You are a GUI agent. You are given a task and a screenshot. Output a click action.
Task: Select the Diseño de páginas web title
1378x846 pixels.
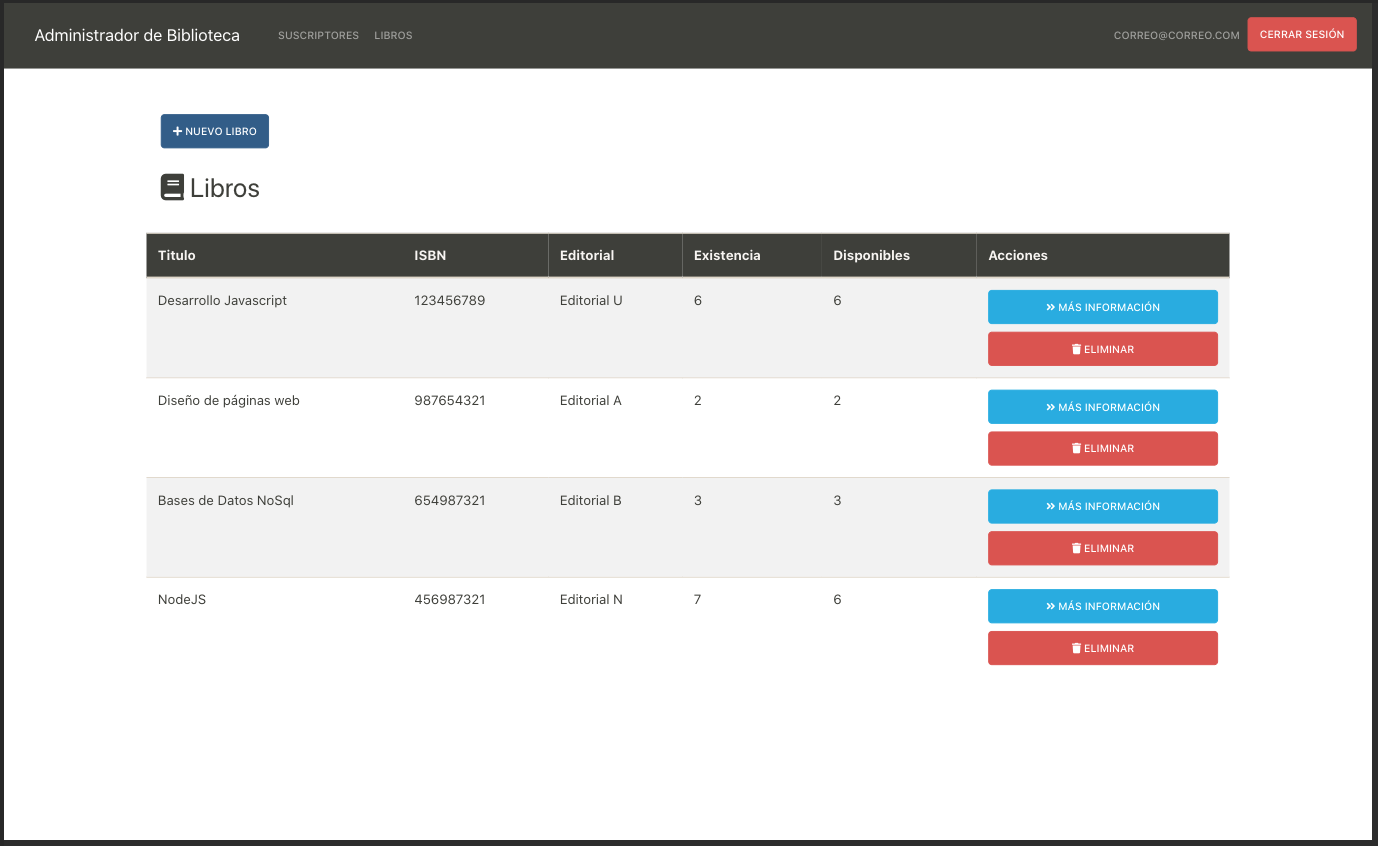click(x=229, y=400)
